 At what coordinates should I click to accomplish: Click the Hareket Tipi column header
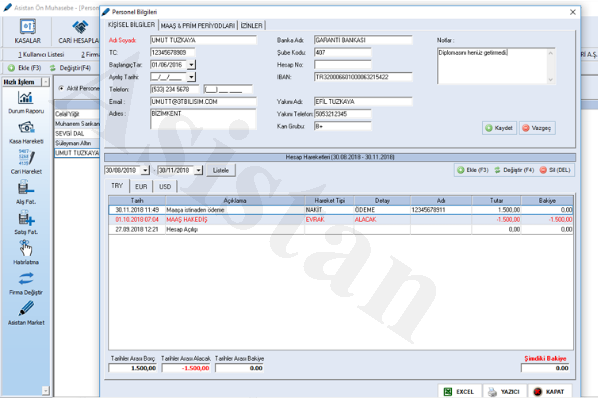(x=330, y=200)
